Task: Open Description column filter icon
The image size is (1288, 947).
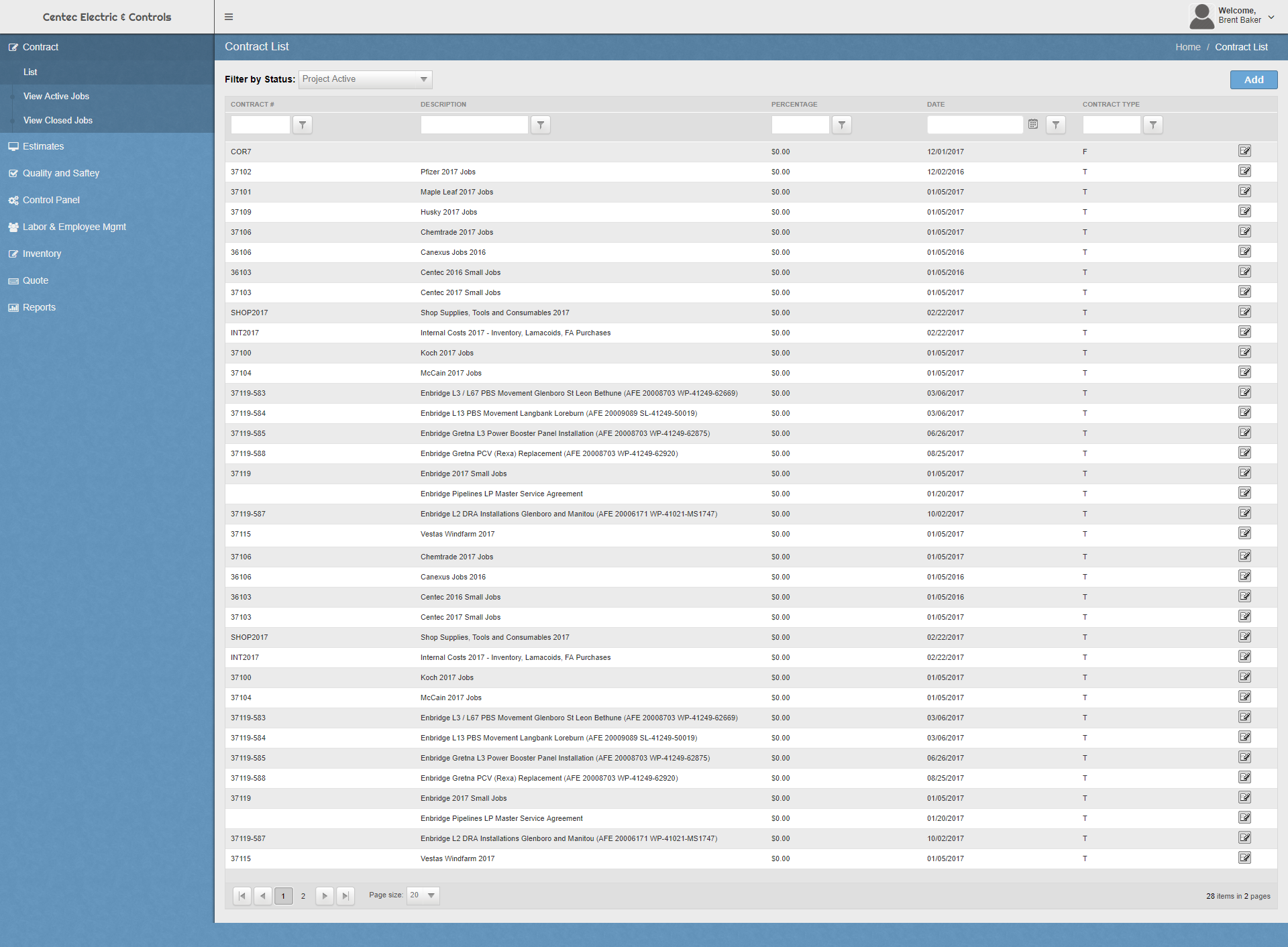Action: (x=541, y=125)
